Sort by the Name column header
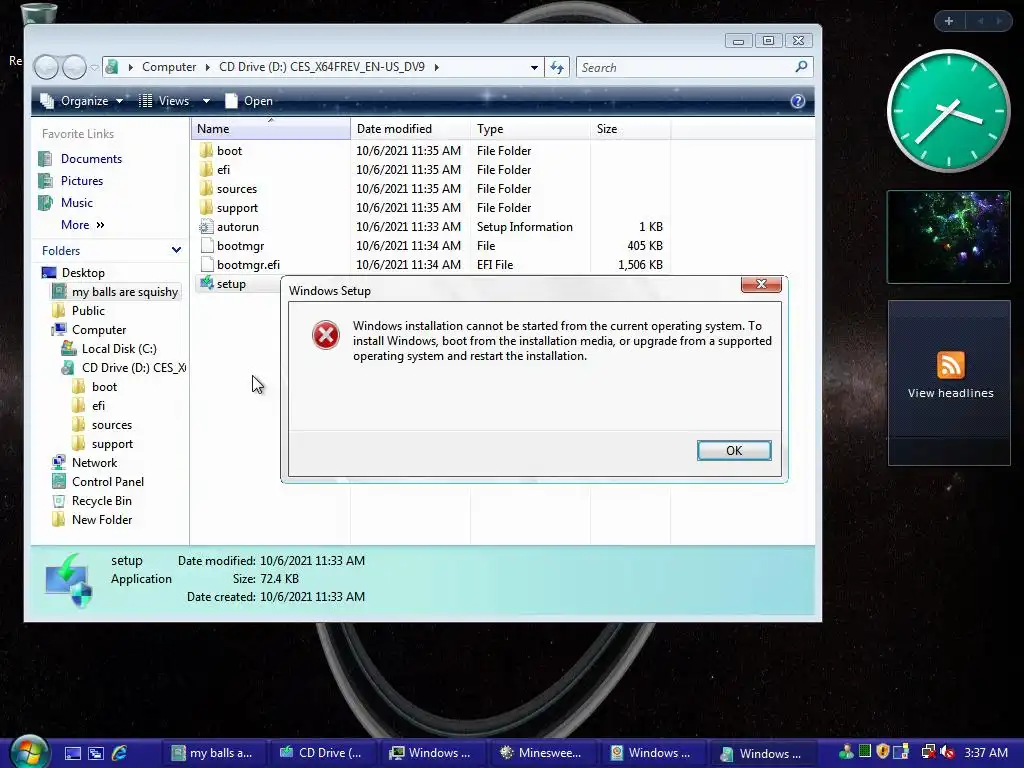Image resolution: width=1024 pixels, height=768 pixels. (270, 129)
